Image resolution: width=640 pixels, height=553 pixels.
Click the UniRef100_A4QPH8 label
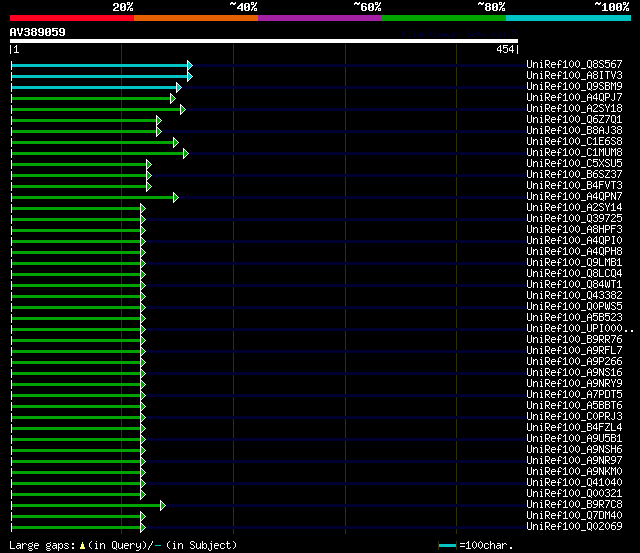click(574, 252)
